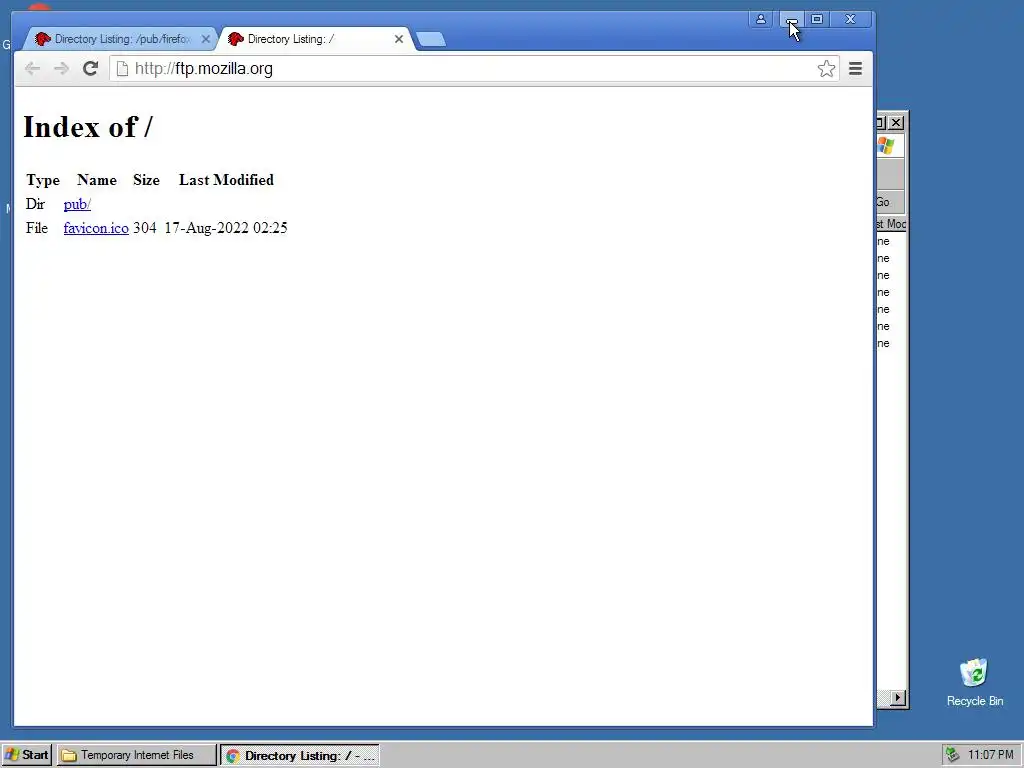Viewport: 1024px width, 768px height.
Task: Open the Chrome user profile button
Action: pyautogui.click(x=761, y=19)
